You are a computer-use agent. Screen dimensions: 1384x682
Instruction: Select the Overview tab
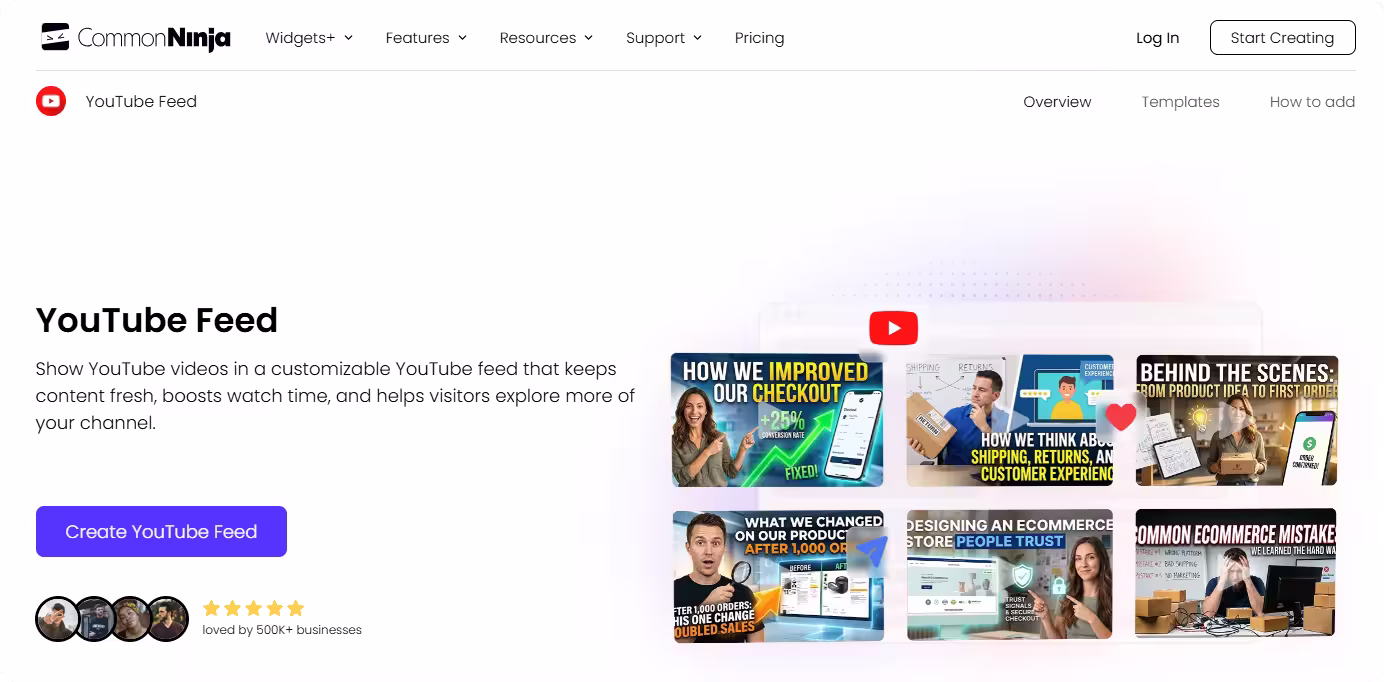(1057, 101)
